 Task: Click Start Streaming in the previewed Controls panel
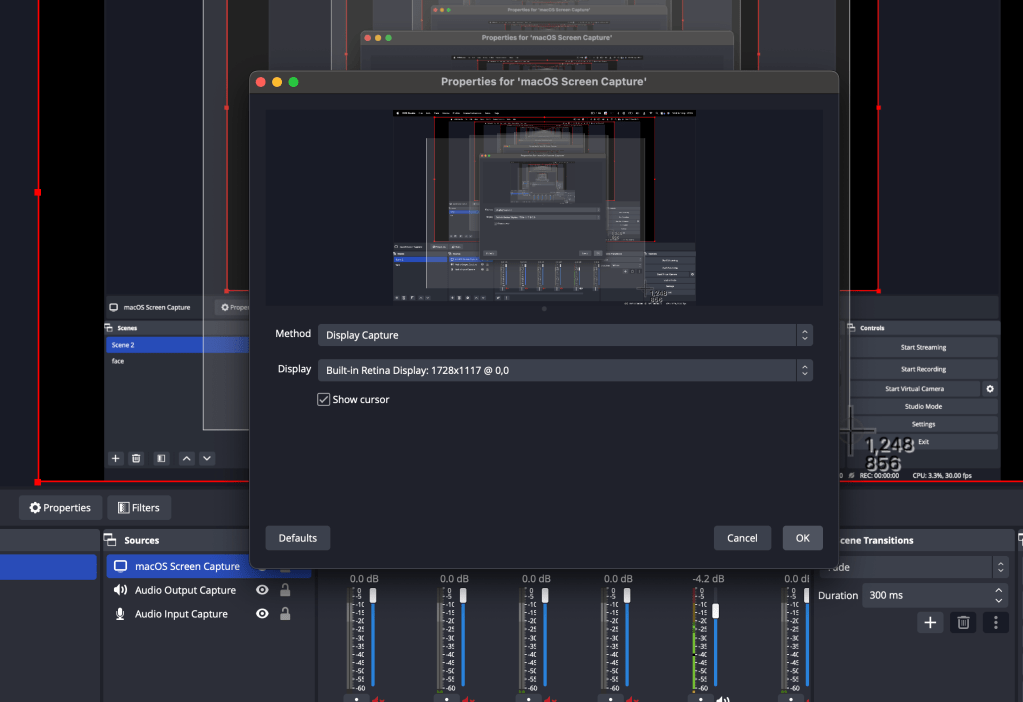point(923,347)
